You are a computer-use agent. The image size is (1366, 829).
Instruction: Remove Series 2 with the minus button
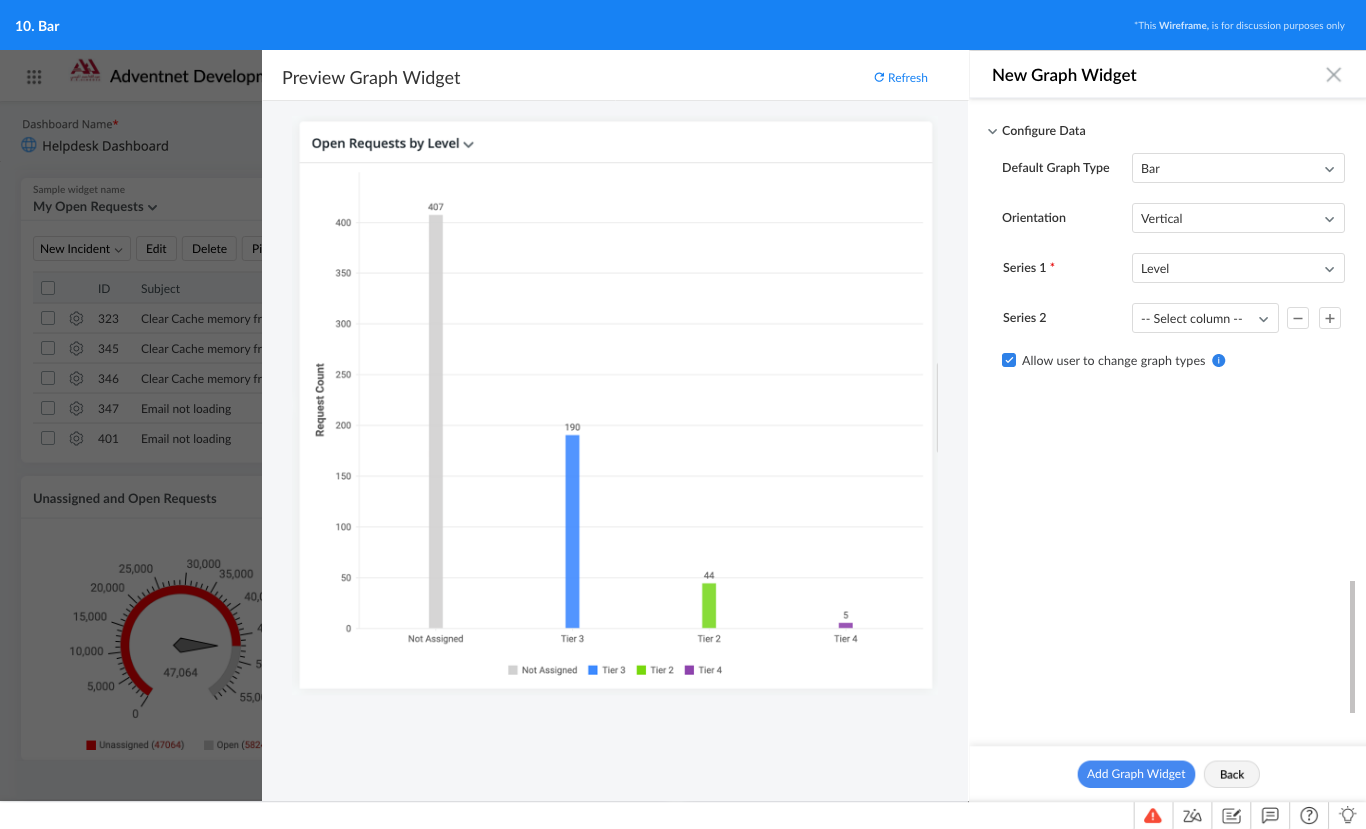(x=1297, y=318)
